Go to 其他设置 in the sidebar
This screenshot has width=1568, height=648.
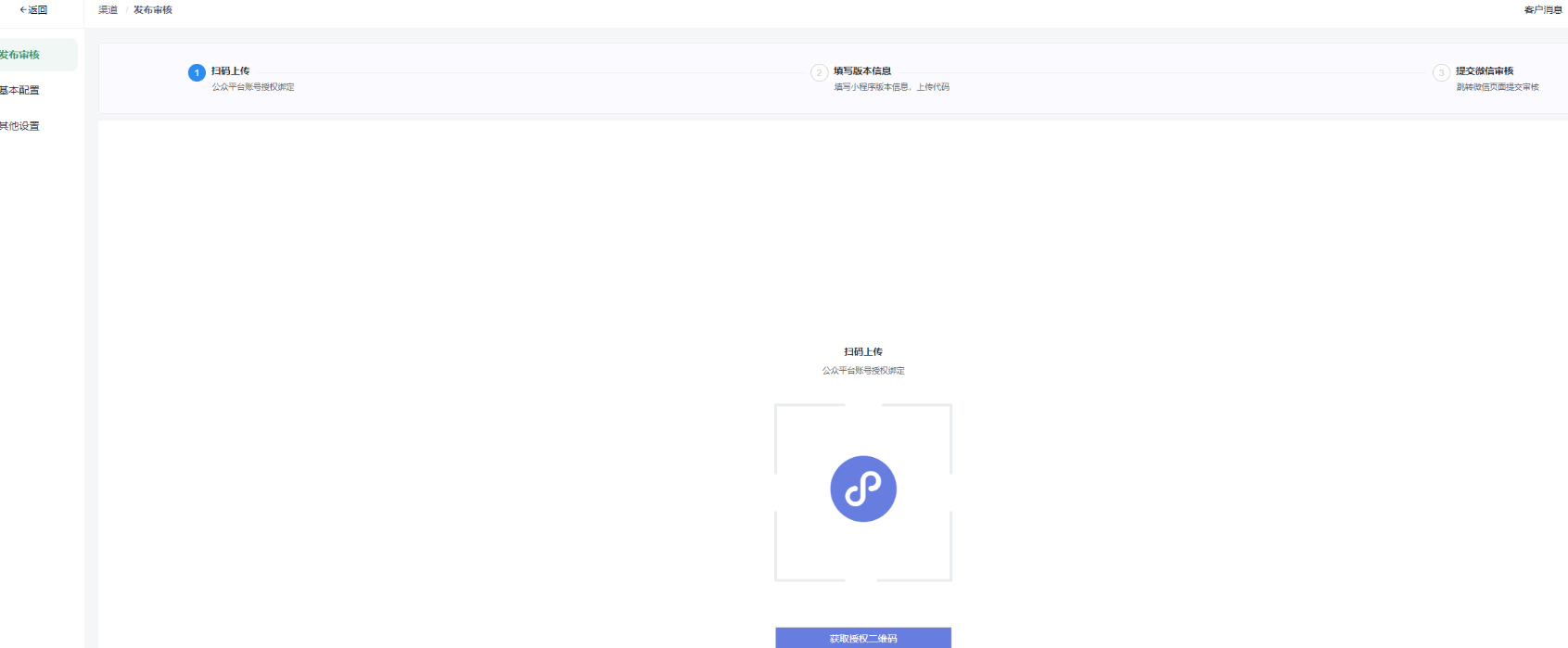(20, 126)
